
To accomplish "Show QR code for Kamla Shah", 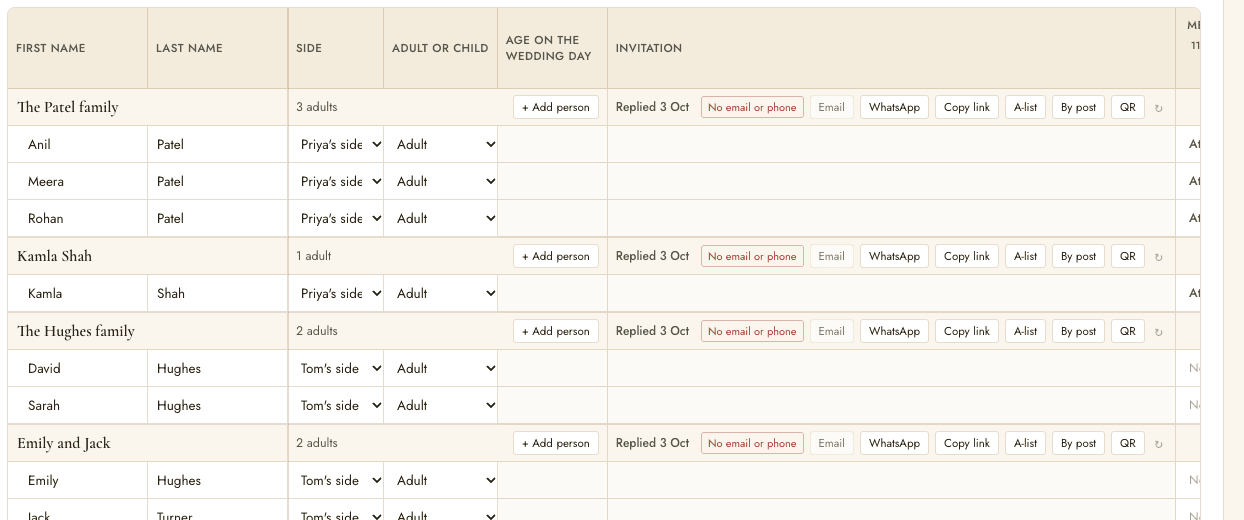I will click(x=1128, y=256).
